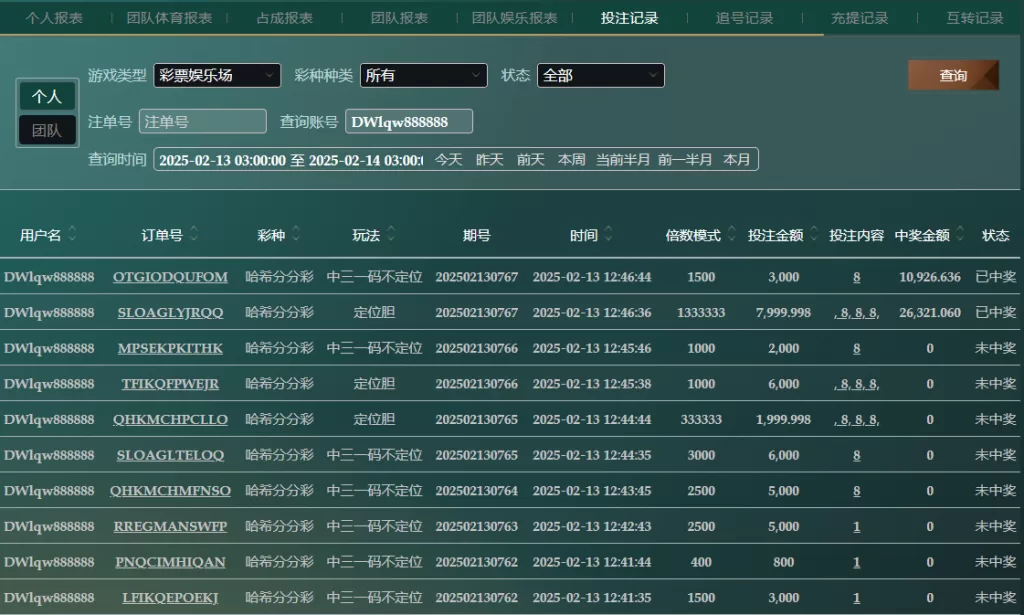
Task: Open order SLOAGLYJRQQ
Action: pyautogui.click(x=170, y=313)
